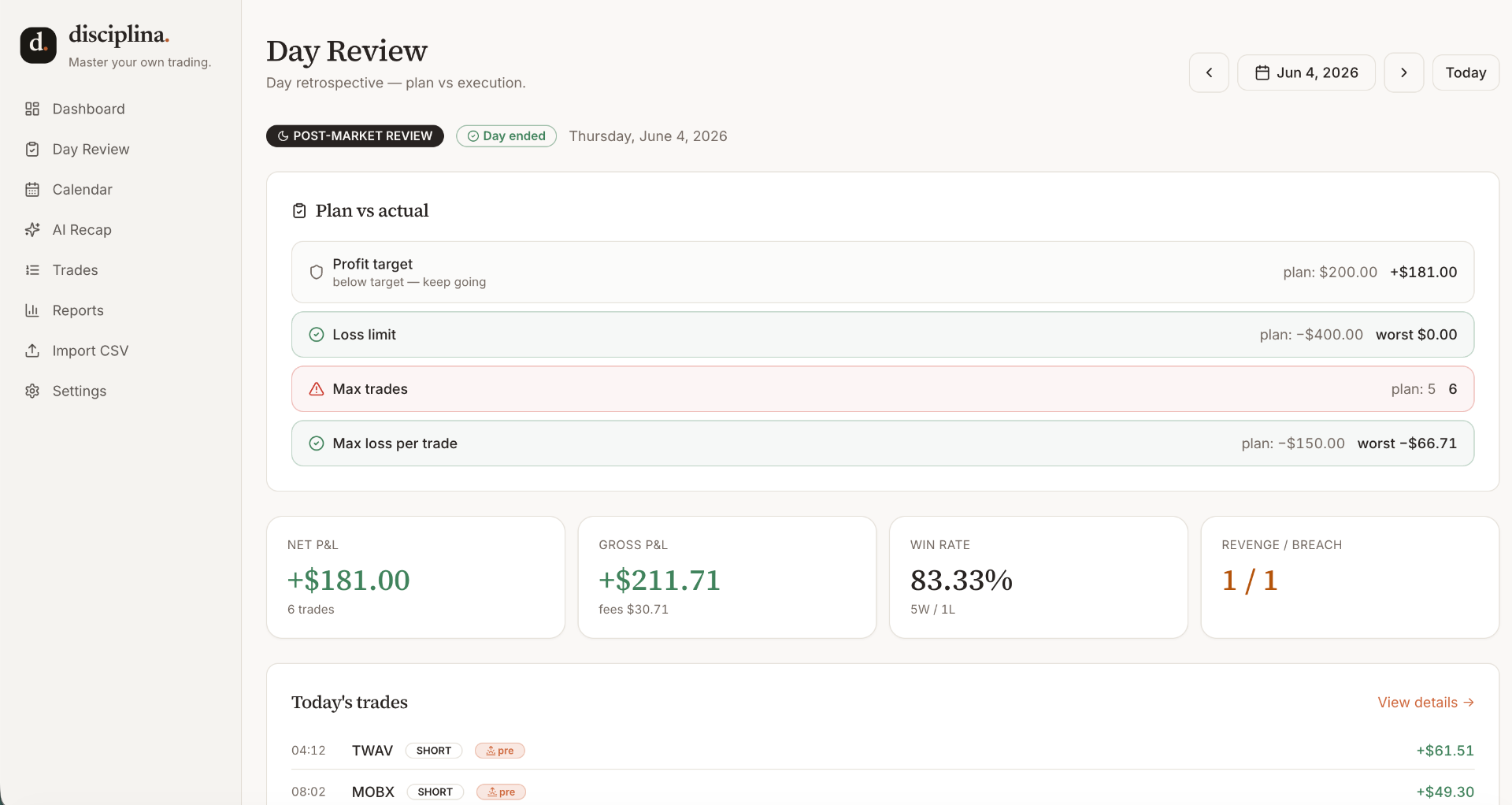Viewport: 1512px width, 805px height.
Task: Click the Reports bar chart icon
Action: 32,310
